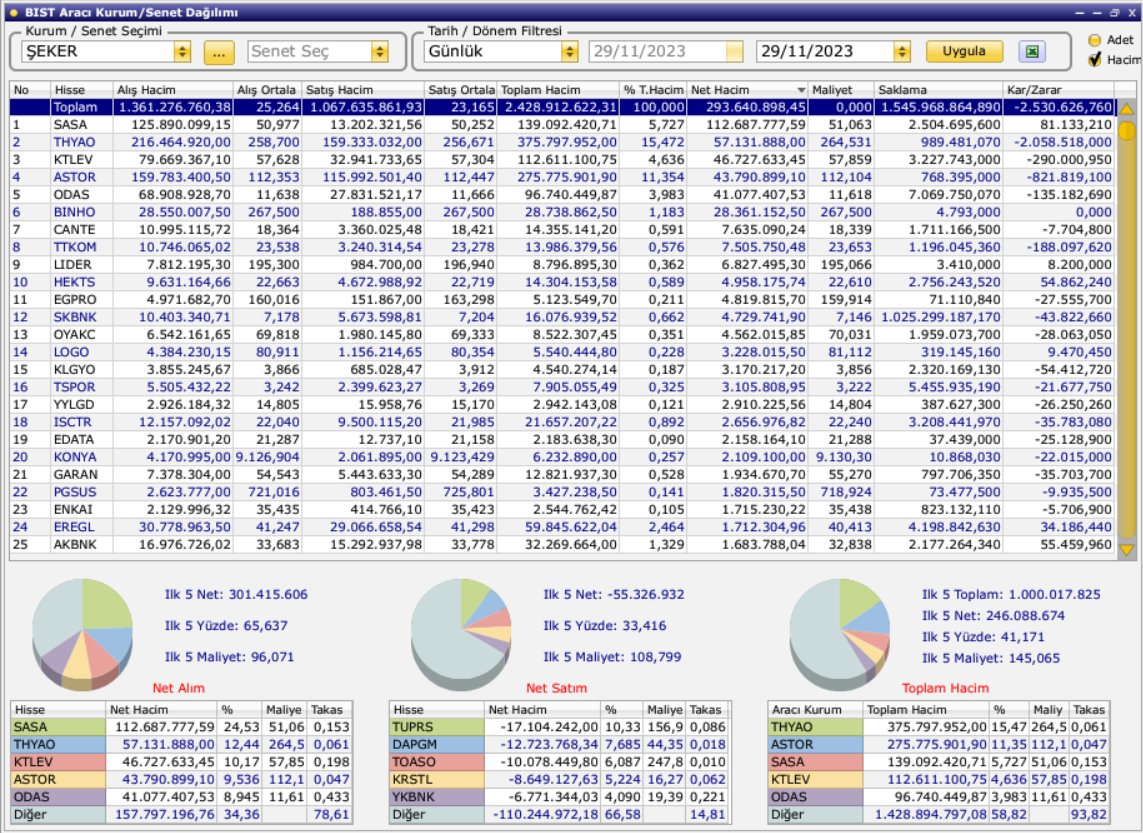Click the sort arrow on Net Hacim header

pos(801,90)
